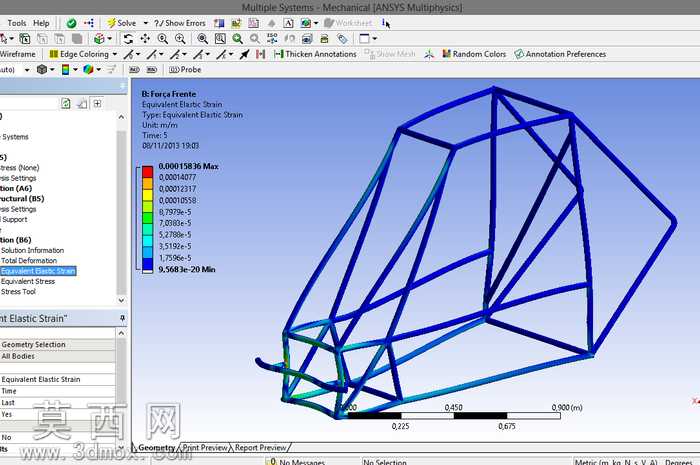Click the red Max legend color band
Viewport: 700px width, 465px height.
tap(147, 172)
